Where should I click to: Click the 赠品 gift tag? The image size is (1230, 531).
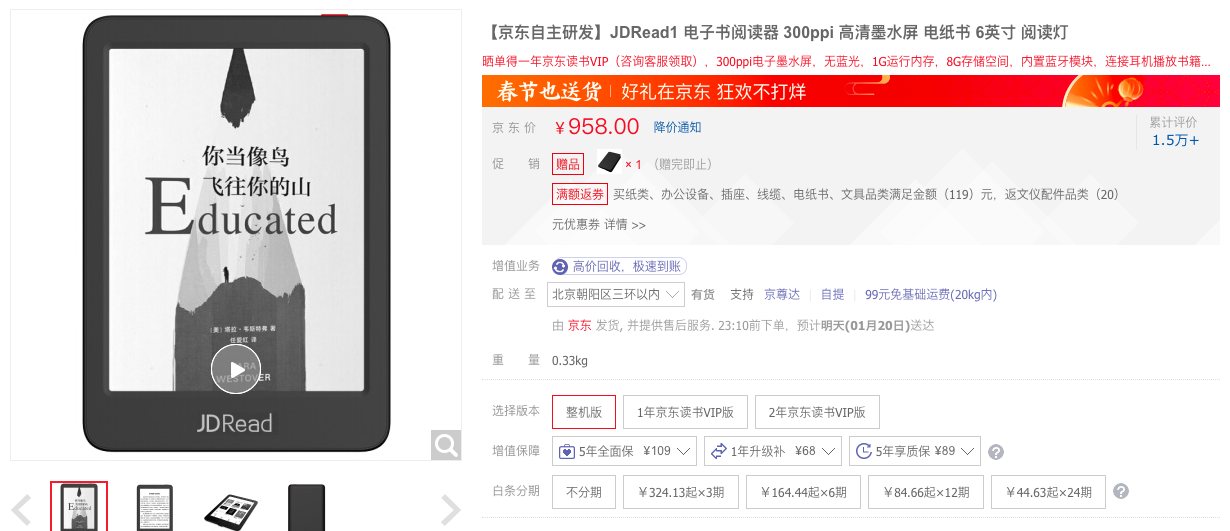[x=568, y=163]
